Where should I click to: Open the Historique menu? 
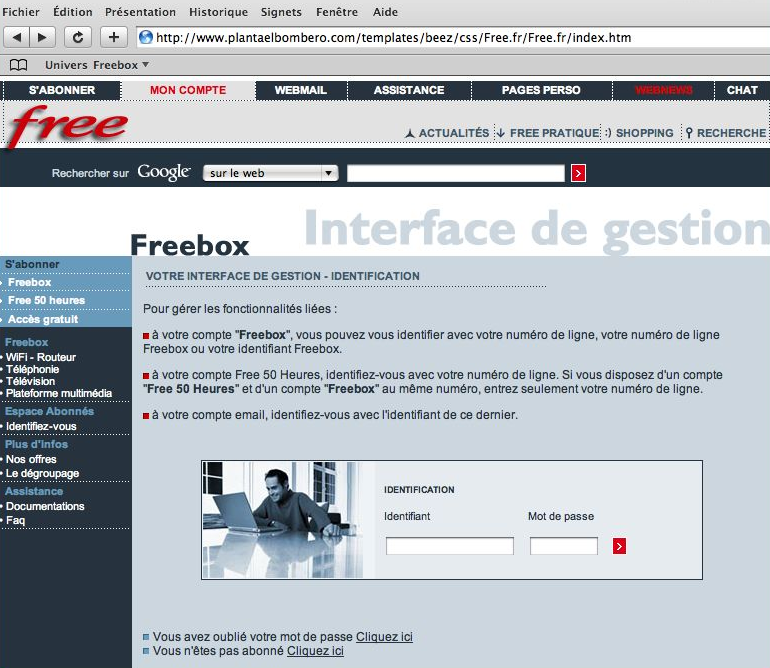click(x=218, y=12)
